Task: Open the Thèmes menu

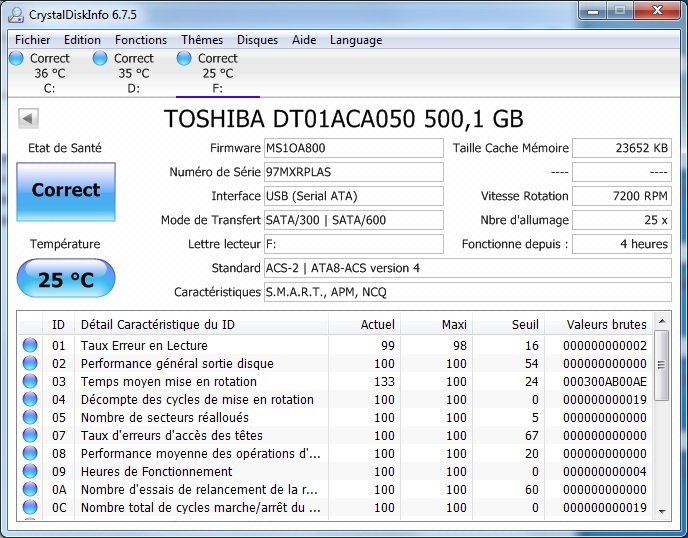Action: click(x=202, y=40)
